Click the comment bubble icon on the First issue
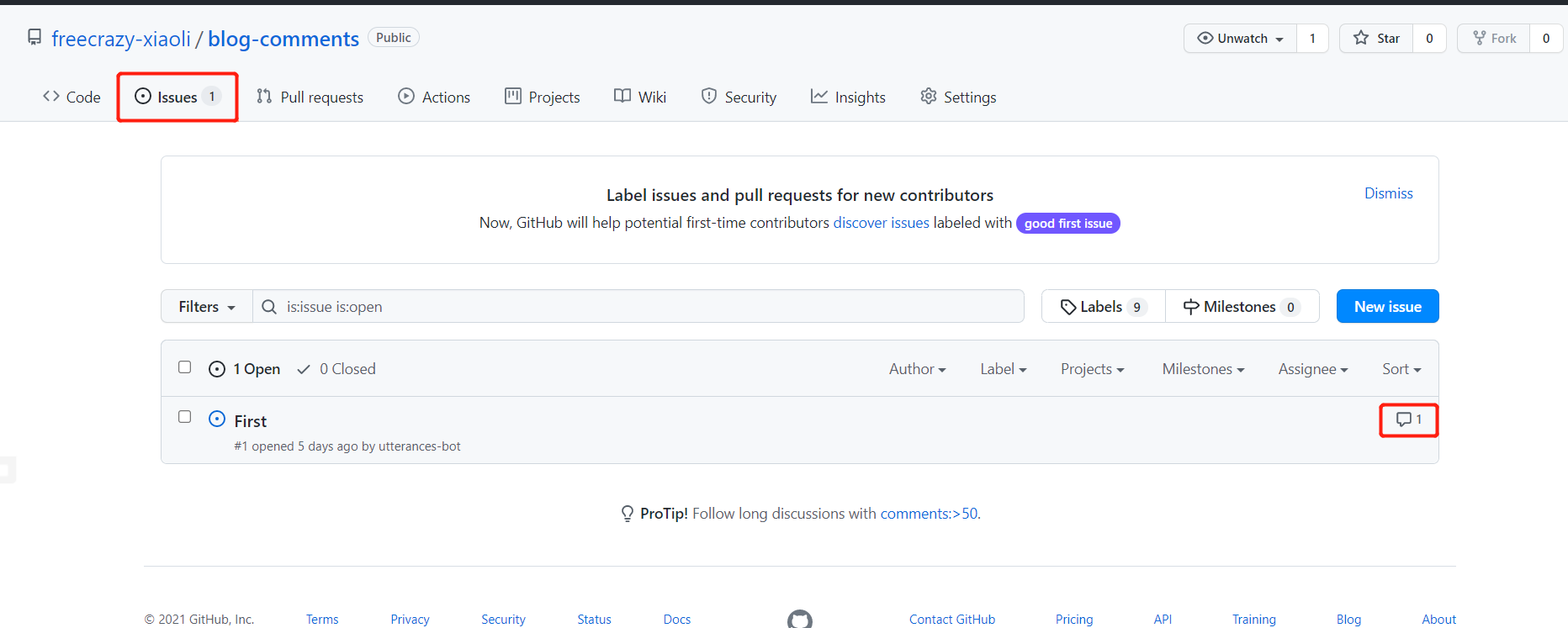 click(1403, 420)
